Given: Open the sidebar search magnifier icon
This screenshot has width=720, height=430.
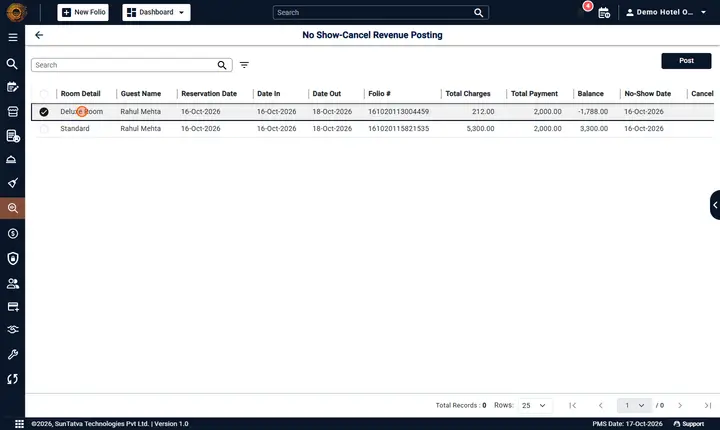Looking at the screenshot, I should tap(12, 64).
